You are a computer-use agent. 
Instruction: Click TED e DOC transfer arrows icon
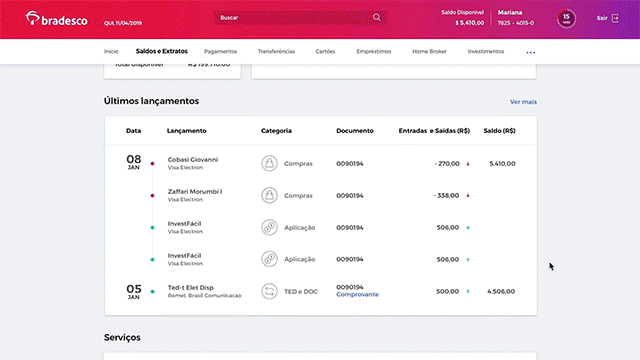click(269, 291)
